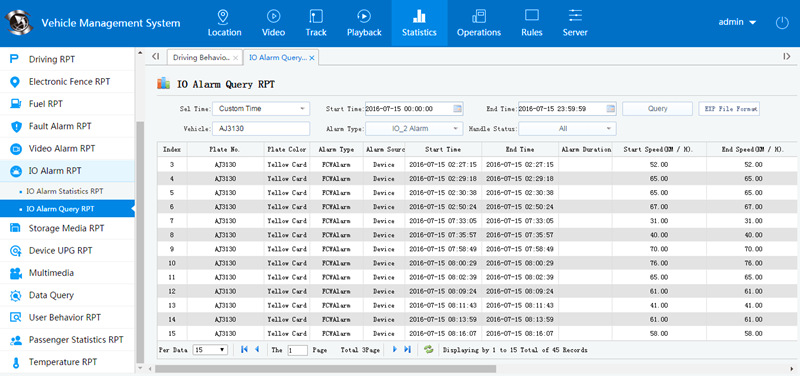Click the Query button
This screenshot has height=376, width=800.
tap(657, 109)
